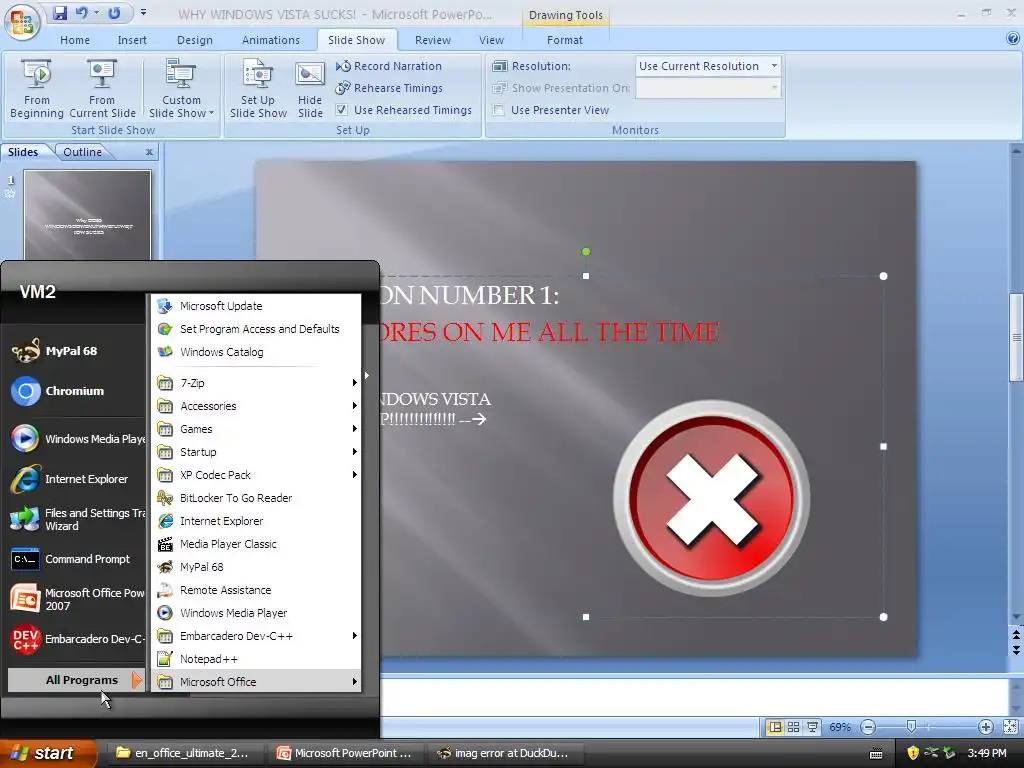This screenshot has width=1024, height=768.
Task: Expand the Microsoft Office folder
Action: pyautogui.click(x=257, y=682)
